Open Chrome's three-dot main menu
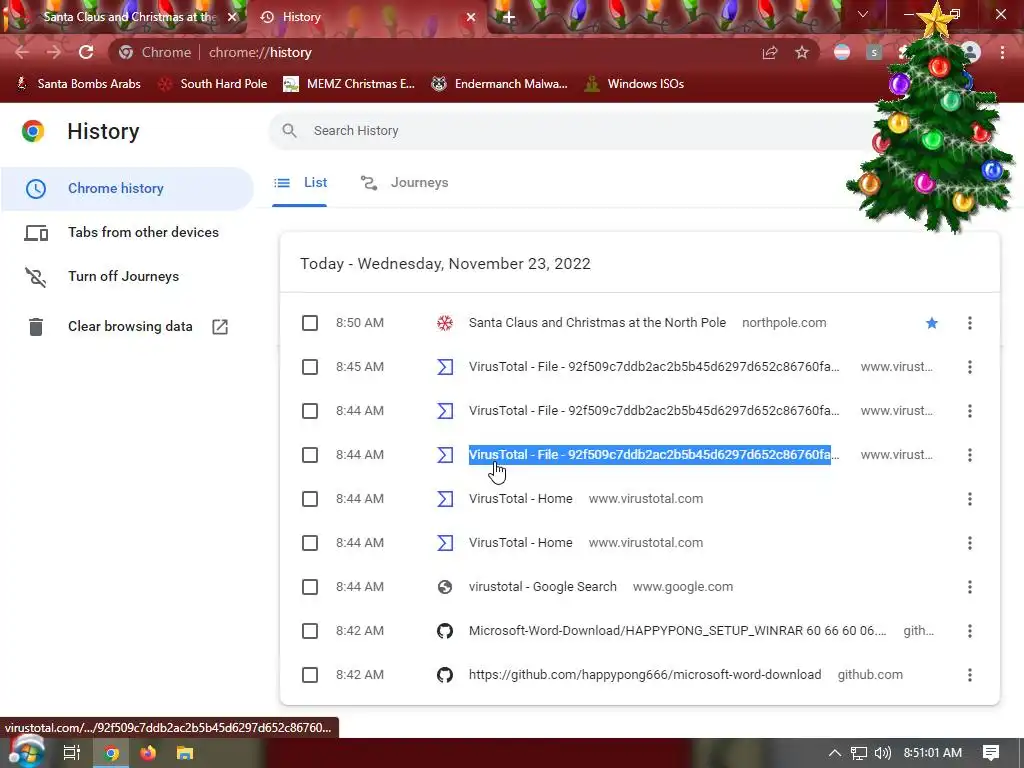 (x=1002, y=52)
